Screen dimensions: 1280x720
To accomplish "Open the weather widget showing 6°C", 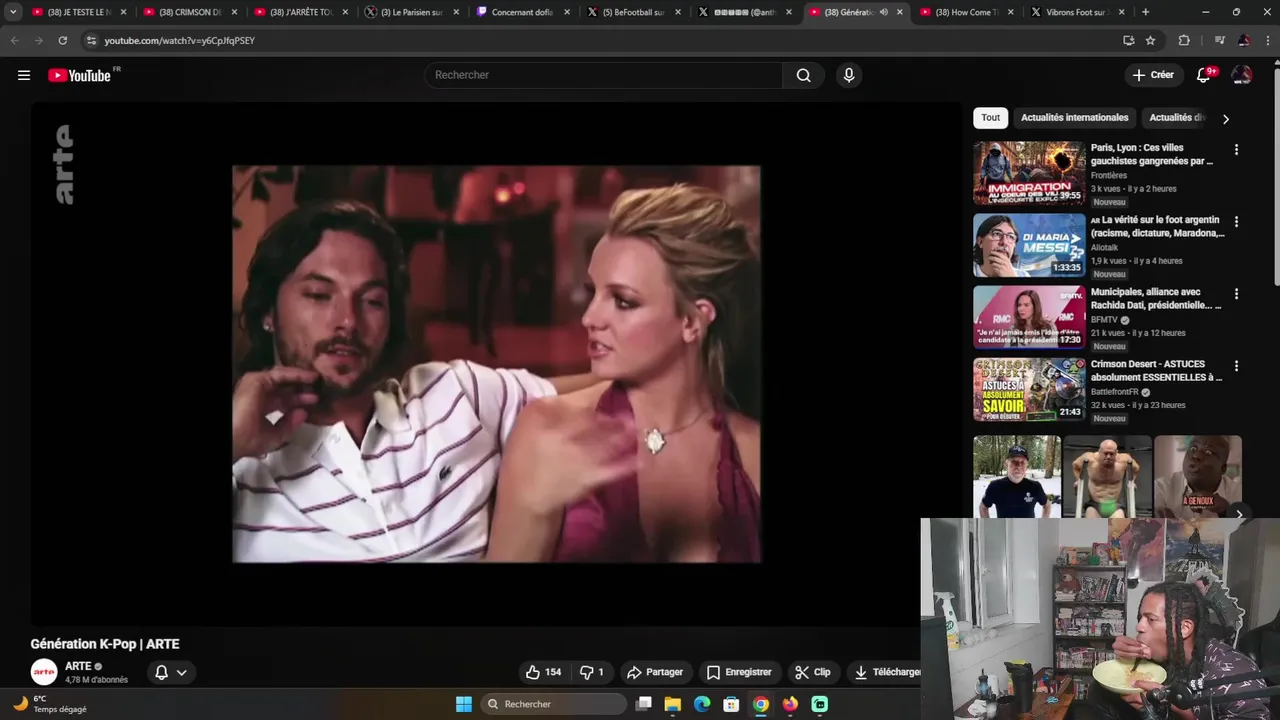I will [x=50, y=704].
